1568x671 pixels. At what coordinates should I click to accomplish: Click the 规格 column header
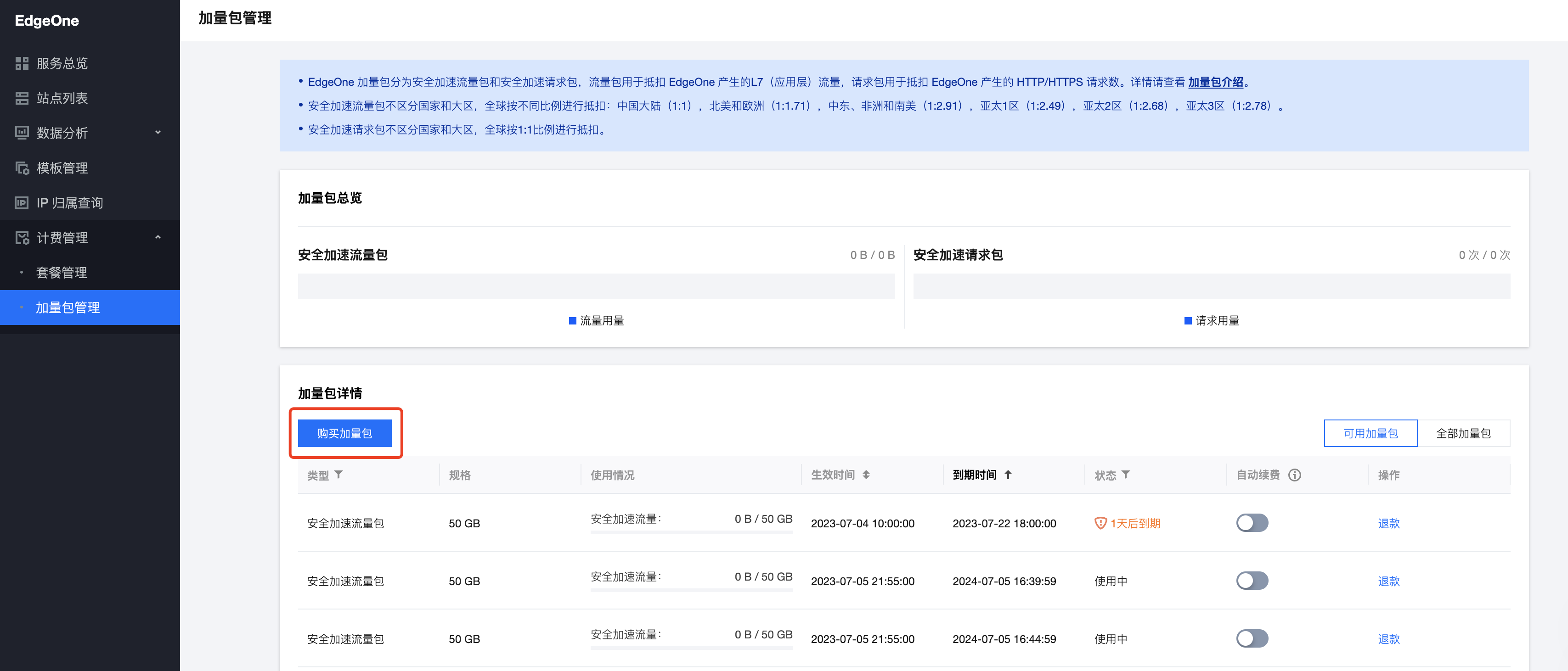click(460, 475)
